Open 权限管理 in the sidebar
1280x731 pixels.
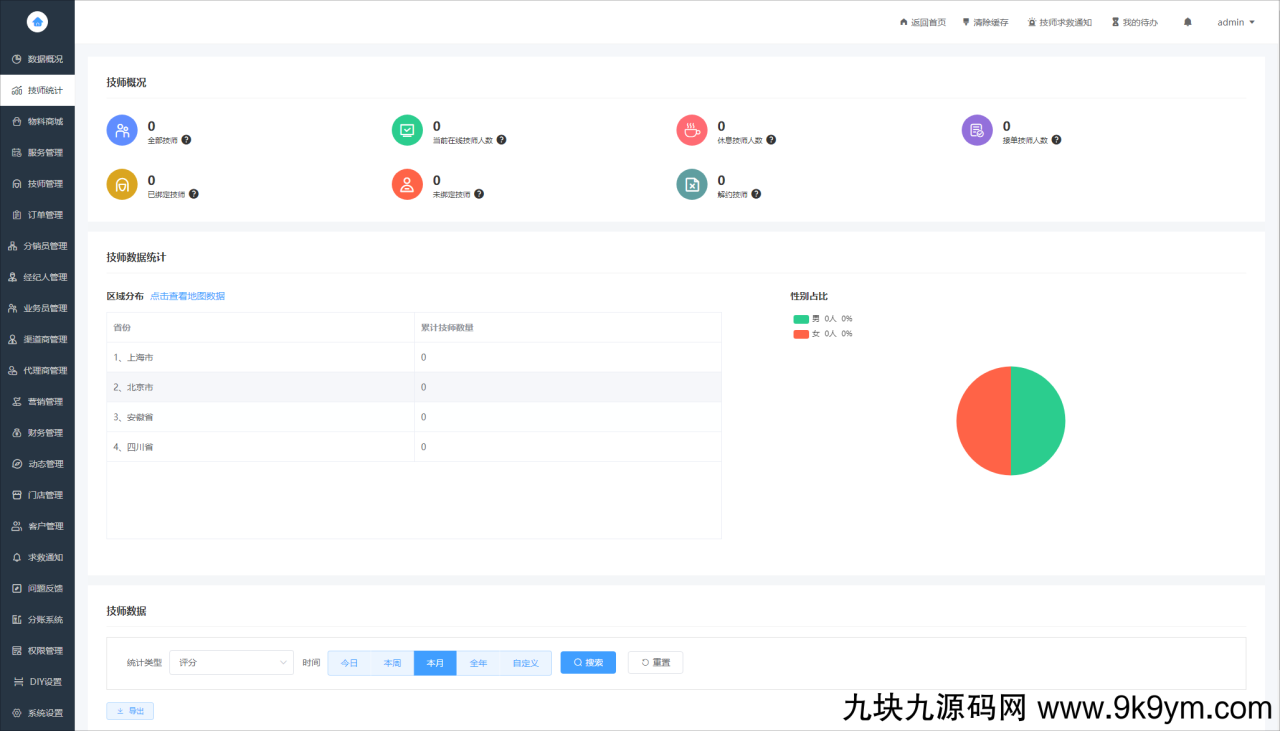37,651
